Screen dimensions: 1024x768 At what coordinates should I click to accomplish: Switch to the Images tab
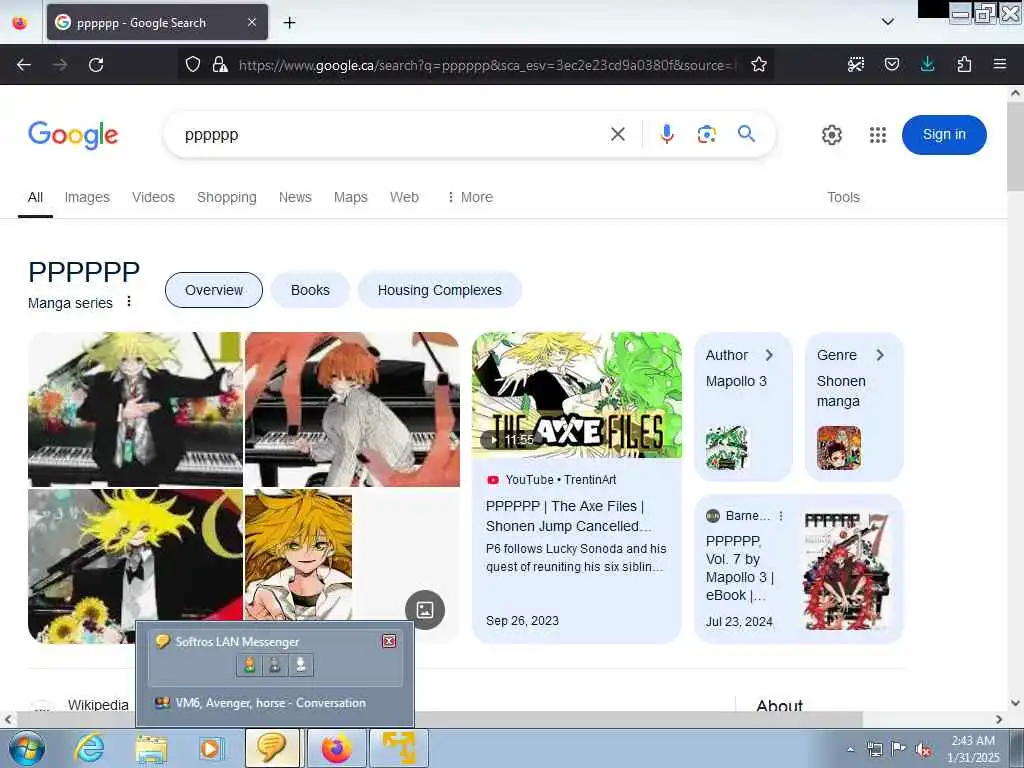tap(87, 197)
